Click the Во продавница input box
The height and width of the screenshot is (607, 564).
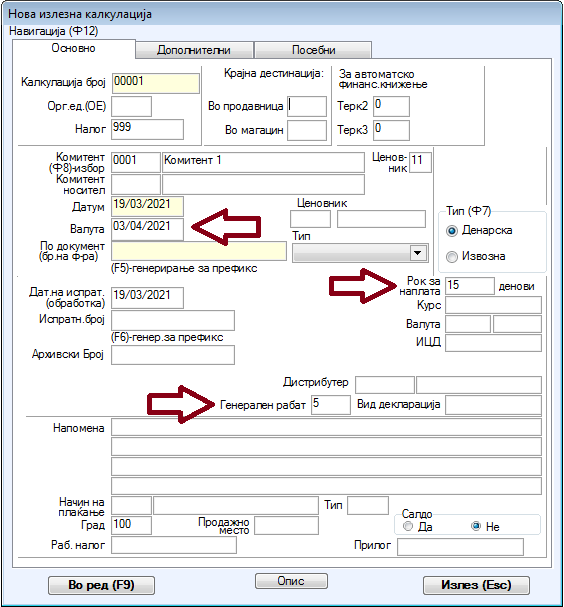[307, 106]
